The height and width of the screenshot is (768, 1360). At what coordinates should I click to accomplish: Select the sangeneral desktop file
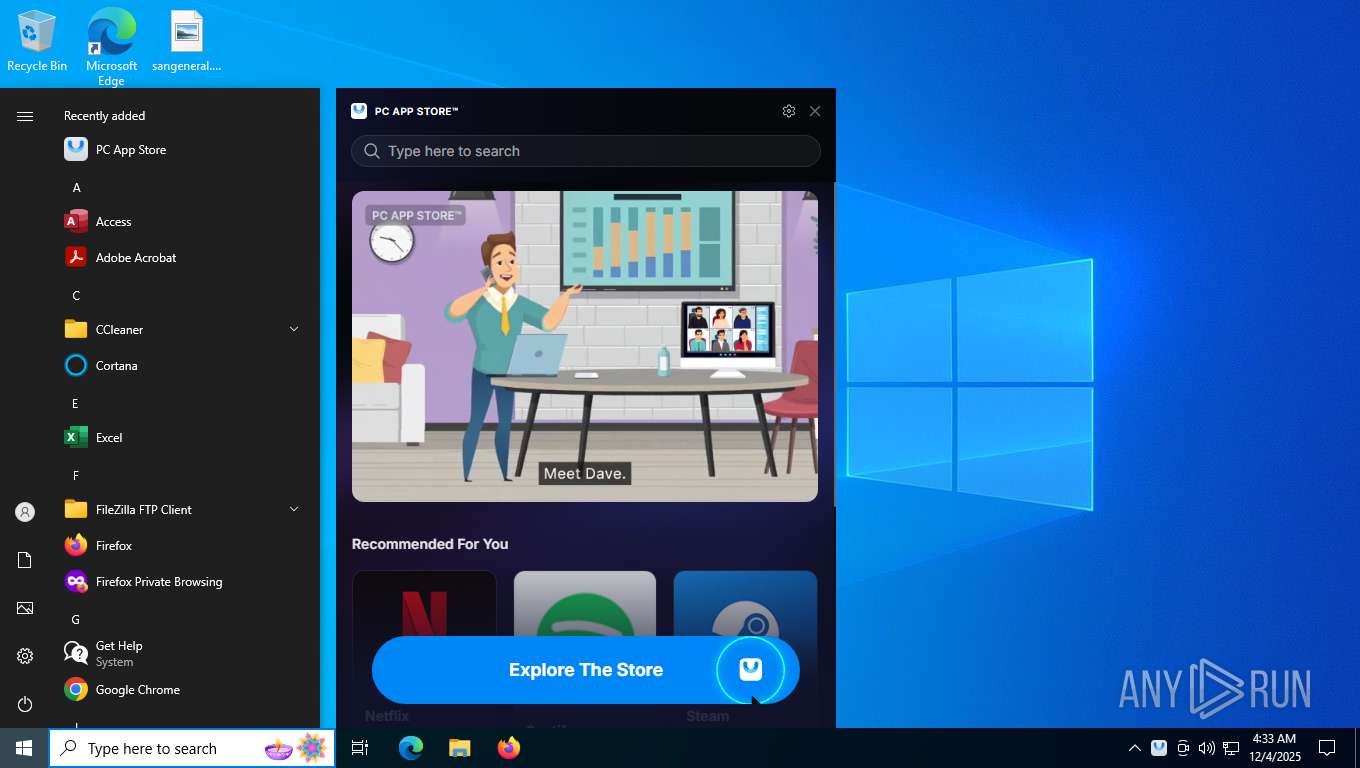click(x=187, y=42)
